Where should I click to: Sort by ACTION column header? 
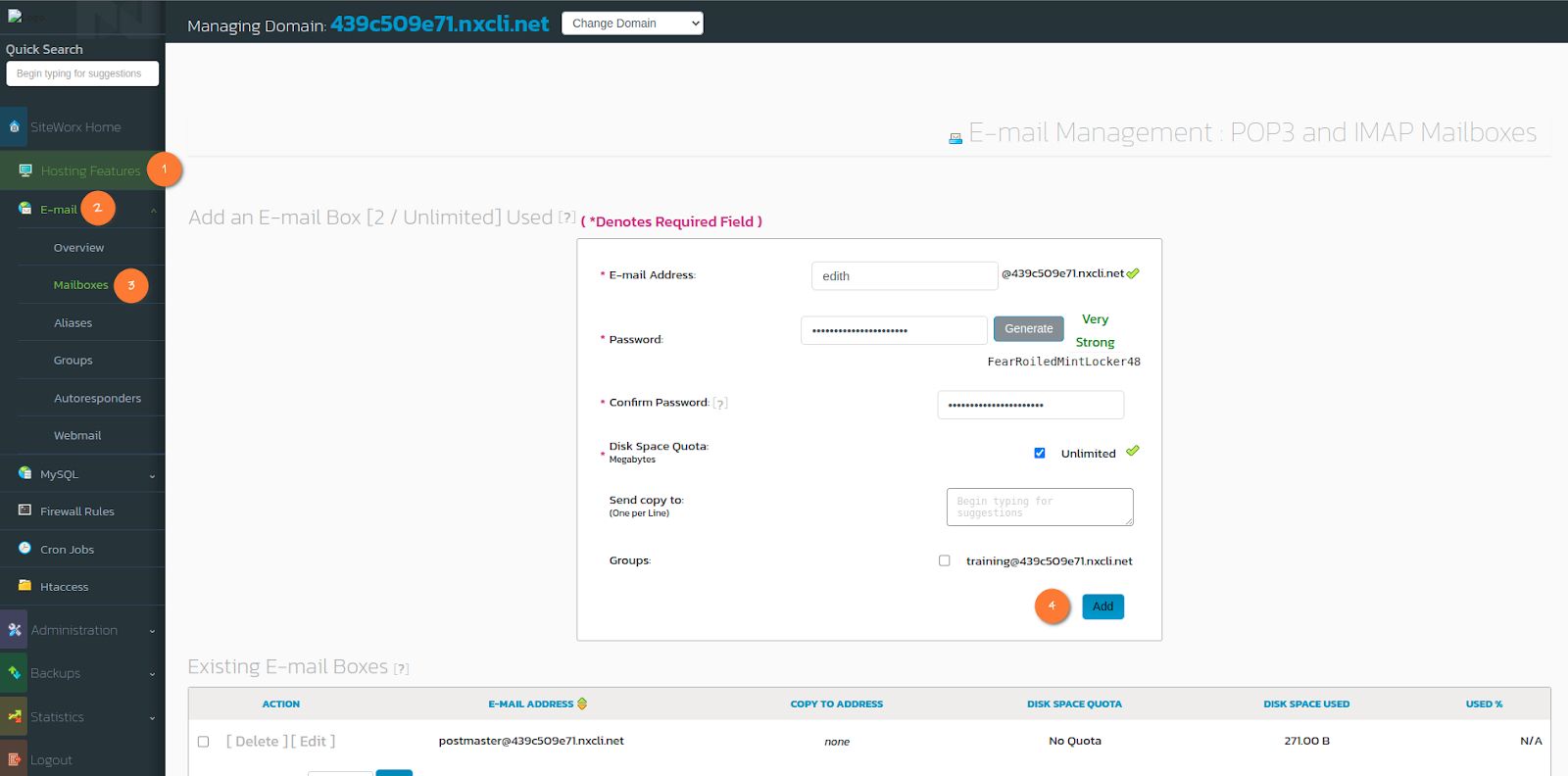(x=281, y=704)
